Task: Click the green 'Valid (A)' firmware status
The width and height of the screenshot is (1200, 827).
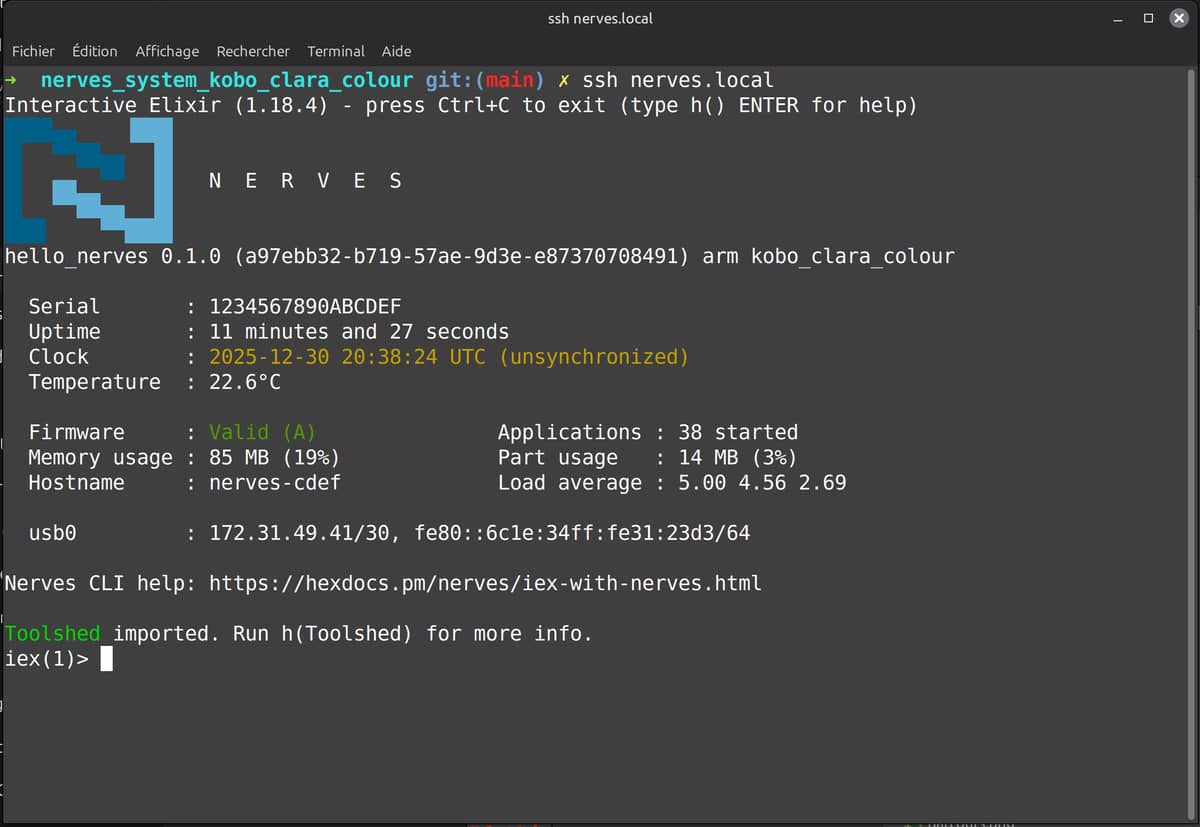Action: 262,432
